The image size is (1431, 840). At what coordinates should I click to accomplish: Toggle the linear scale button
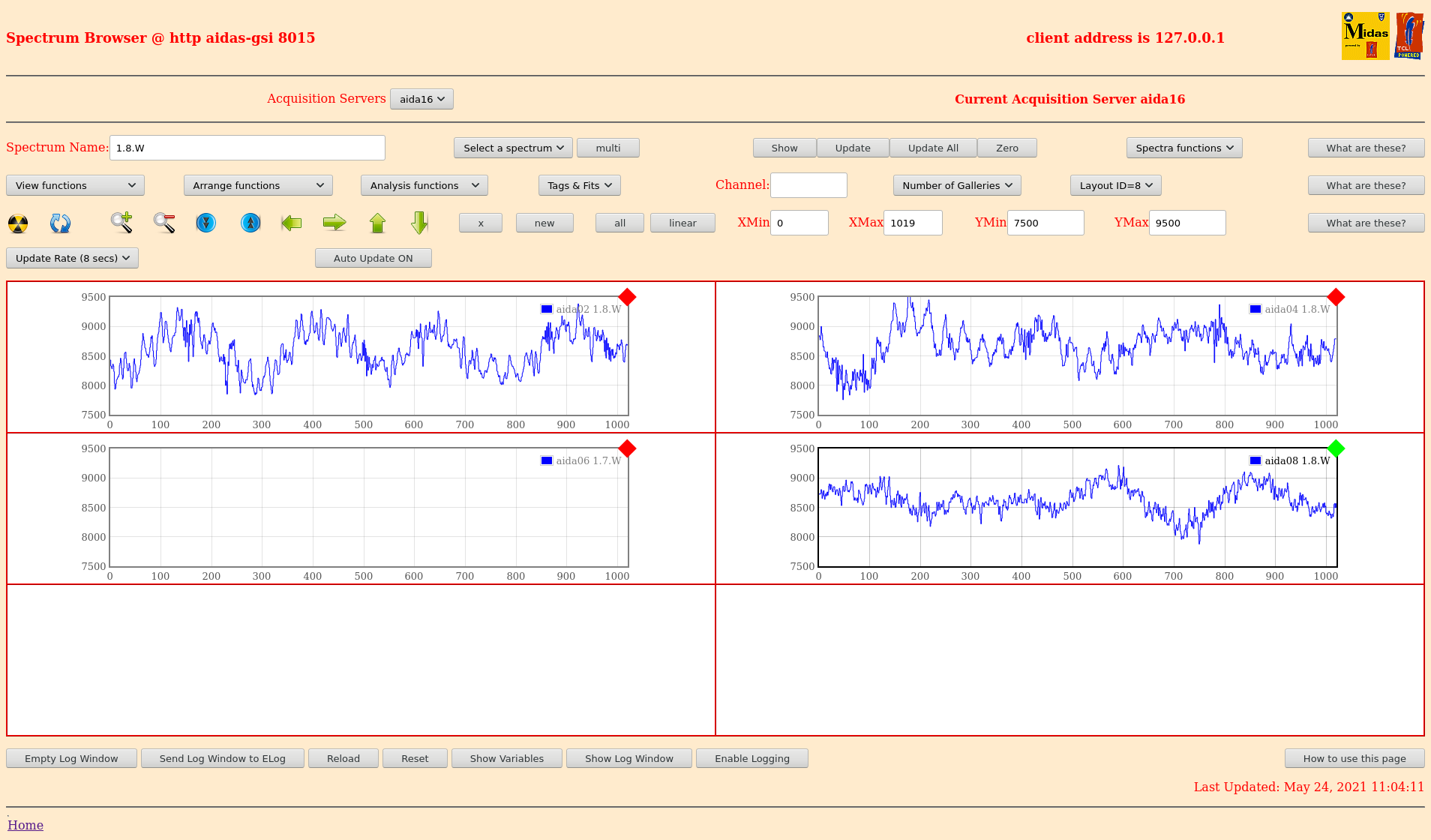click(x=682, y=223)
